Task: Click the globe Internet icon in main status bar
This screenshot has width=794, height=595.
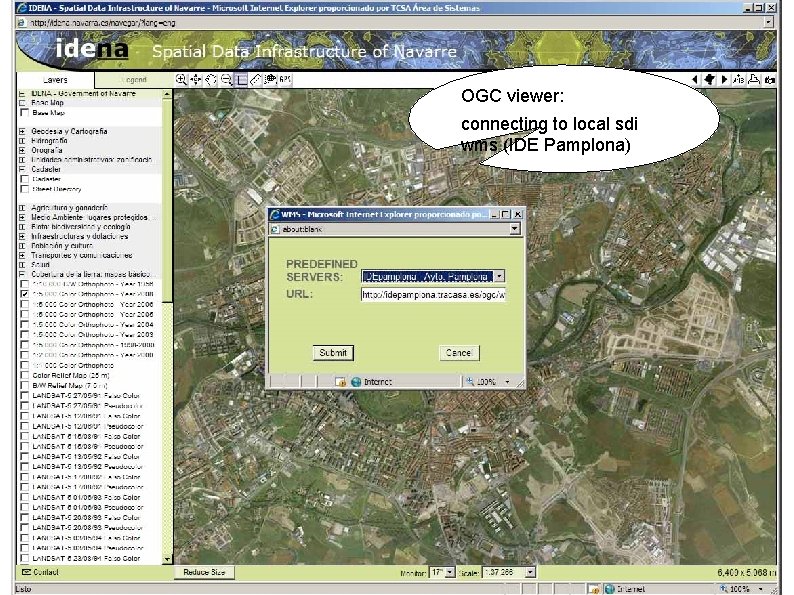Action: 610,589
